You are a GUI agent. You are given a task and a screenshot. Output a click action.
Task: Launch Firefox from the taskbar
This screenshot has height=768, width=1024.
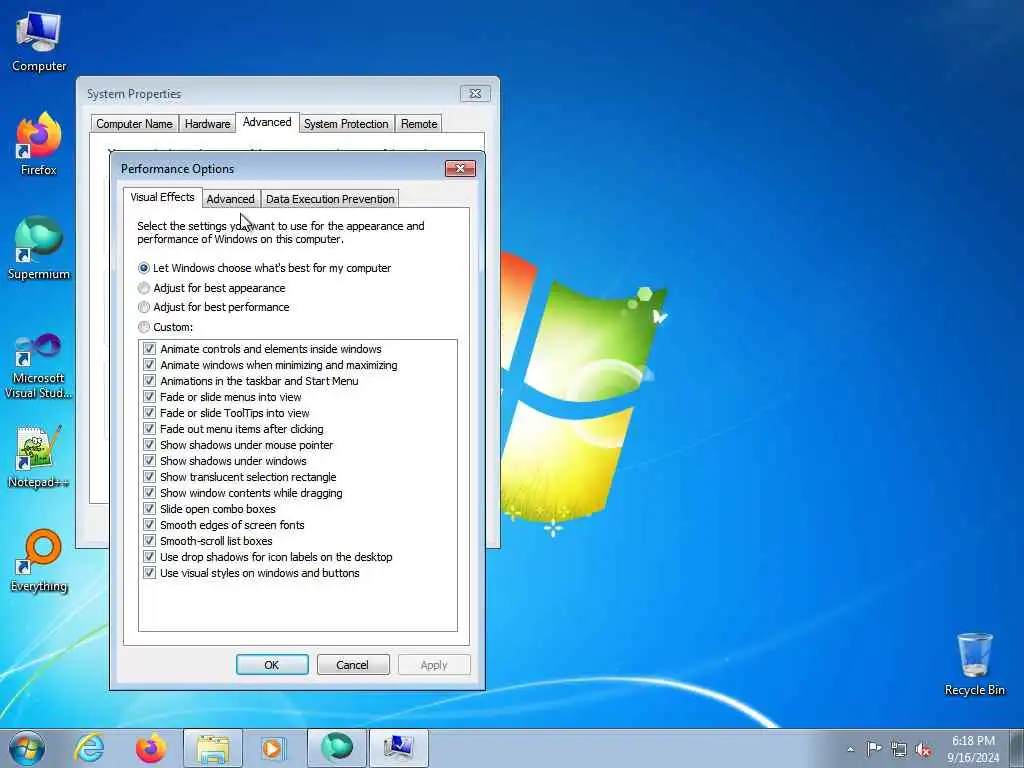pos(151,748)
